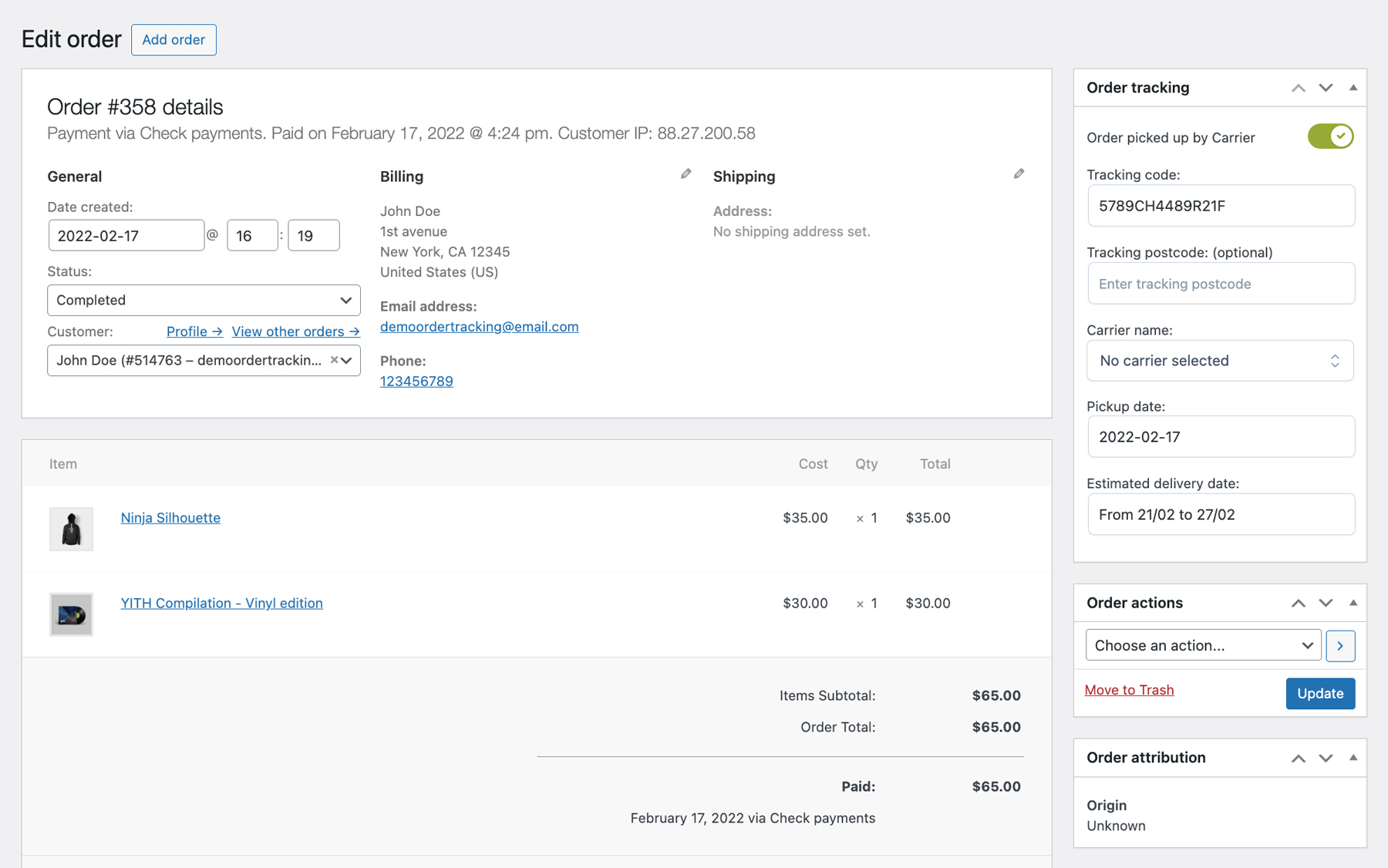Move Order tracking panel down
This screenshot has width=1388, height=868.
(x=1326, y=88)
